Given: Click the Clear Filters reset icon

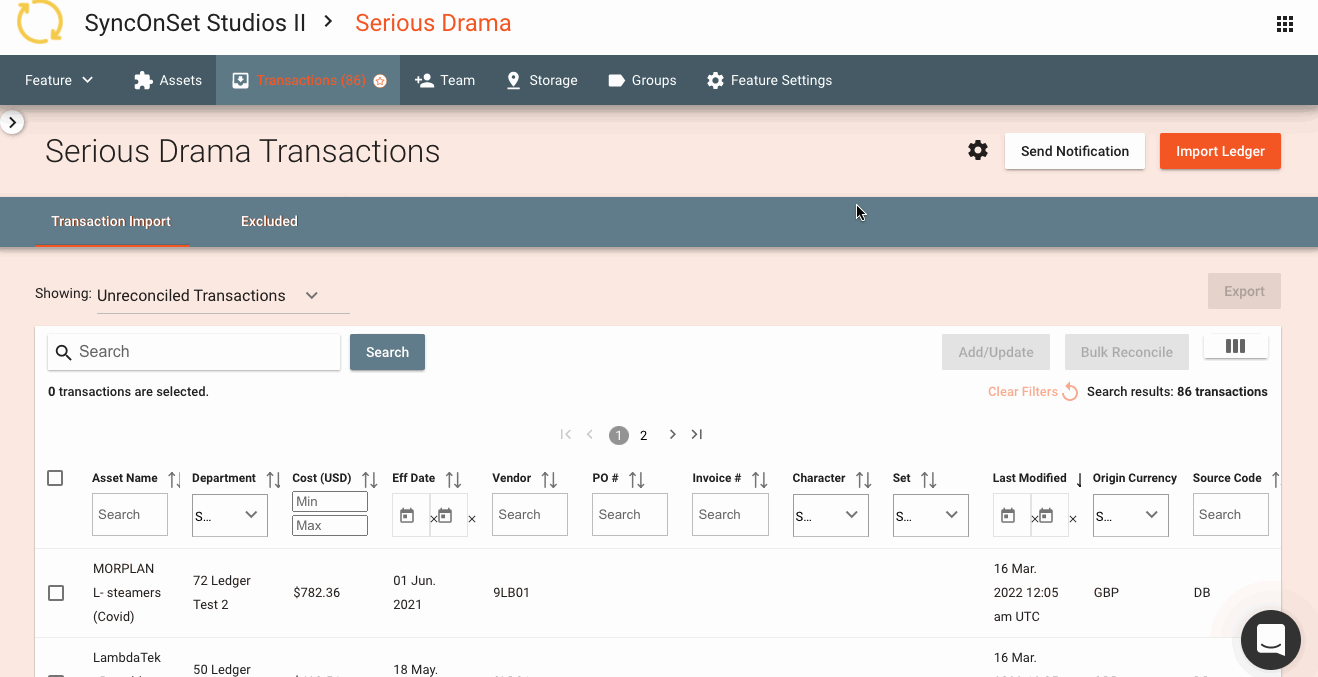Looking at the screenshot, I should click(x=1070, y=392).
